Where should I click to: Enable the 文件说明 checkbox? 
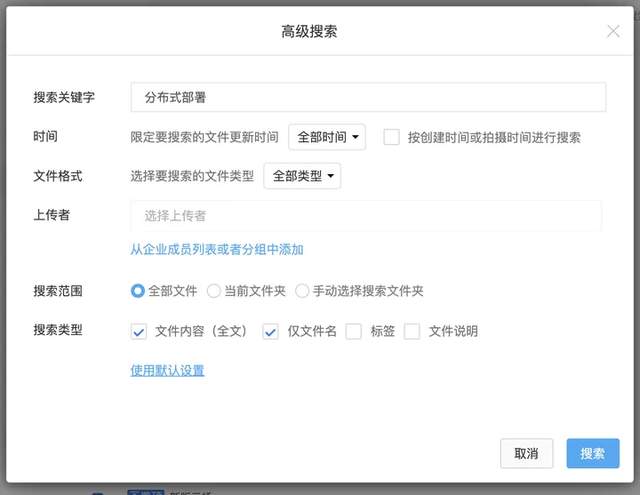pos(412,332)
